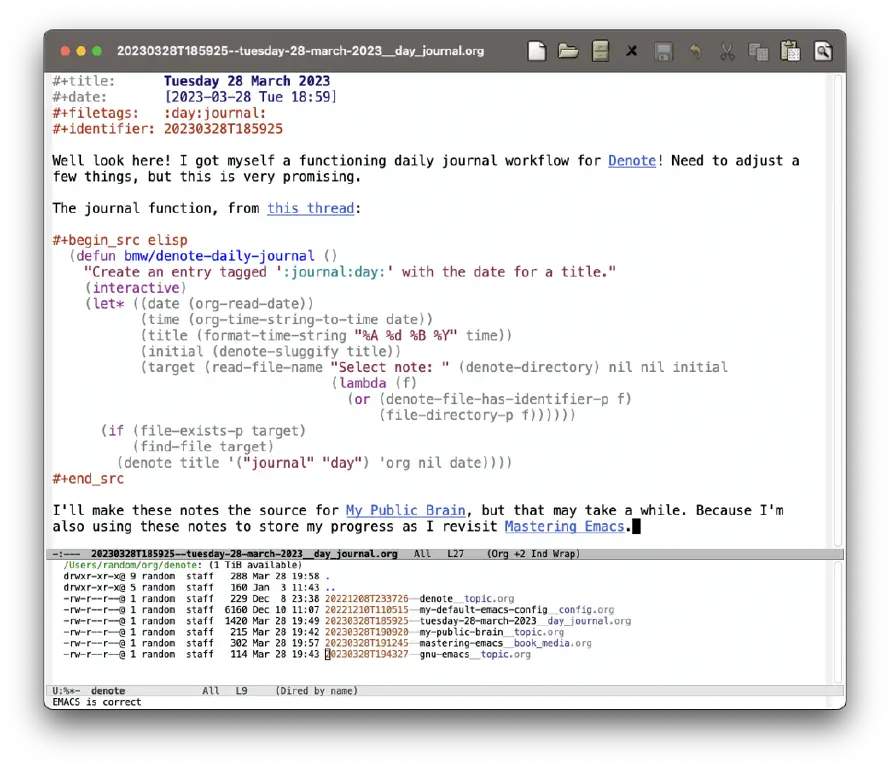Click the title 'Tuesday 28 March 2023'
Screen dimensions: 890x768
click(247, 81)
